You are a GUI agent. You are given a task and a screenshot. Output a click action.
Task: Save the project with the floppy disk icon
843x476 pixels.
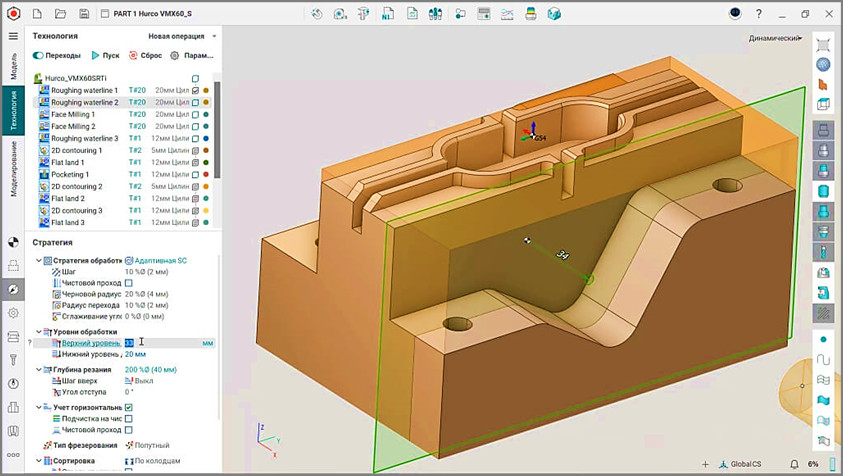pyautogui.click(x=84, y=13)
